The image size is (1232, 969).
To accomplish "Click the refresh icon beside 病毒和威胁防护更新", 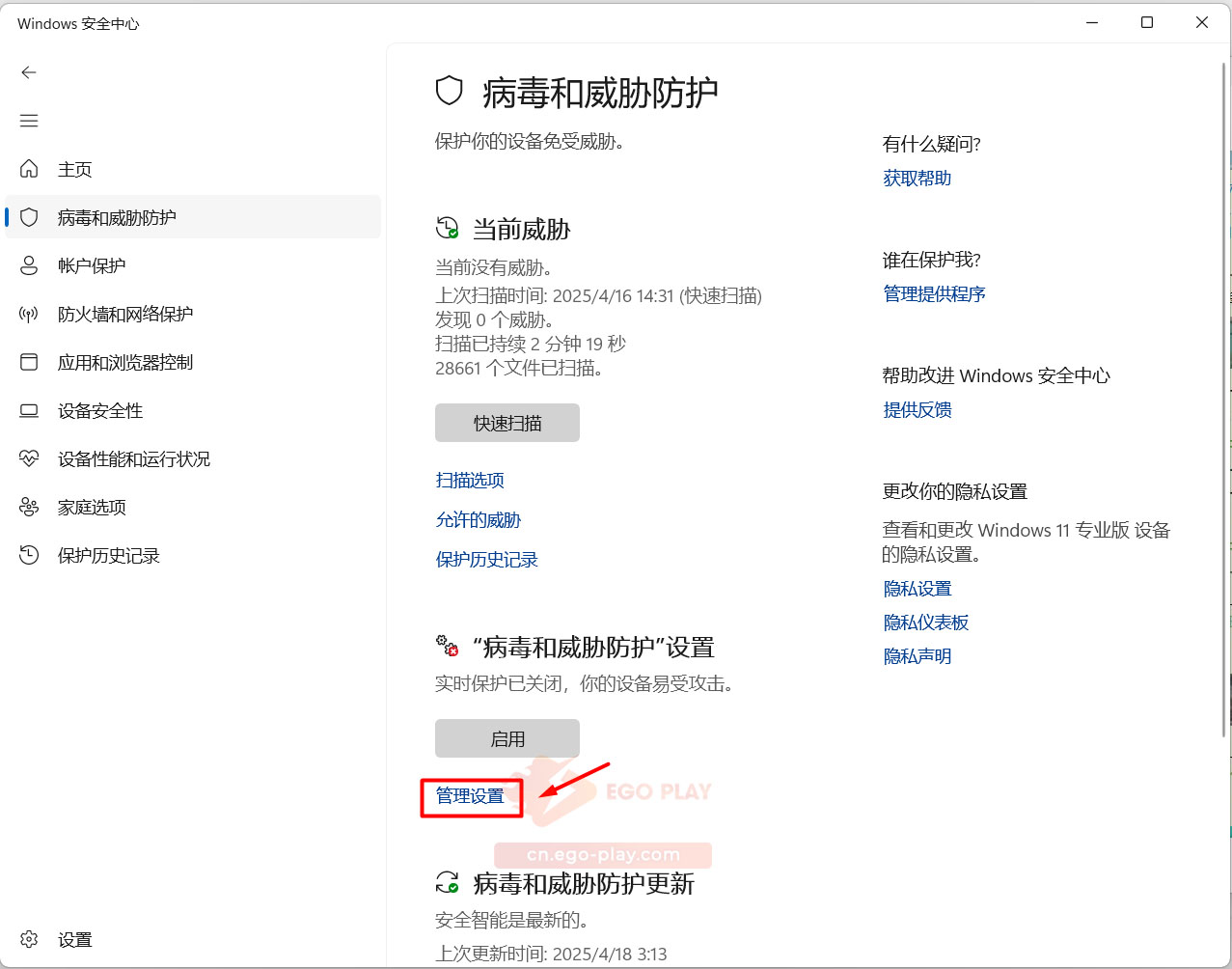I will pyautogui.click(x=448, y=882).
